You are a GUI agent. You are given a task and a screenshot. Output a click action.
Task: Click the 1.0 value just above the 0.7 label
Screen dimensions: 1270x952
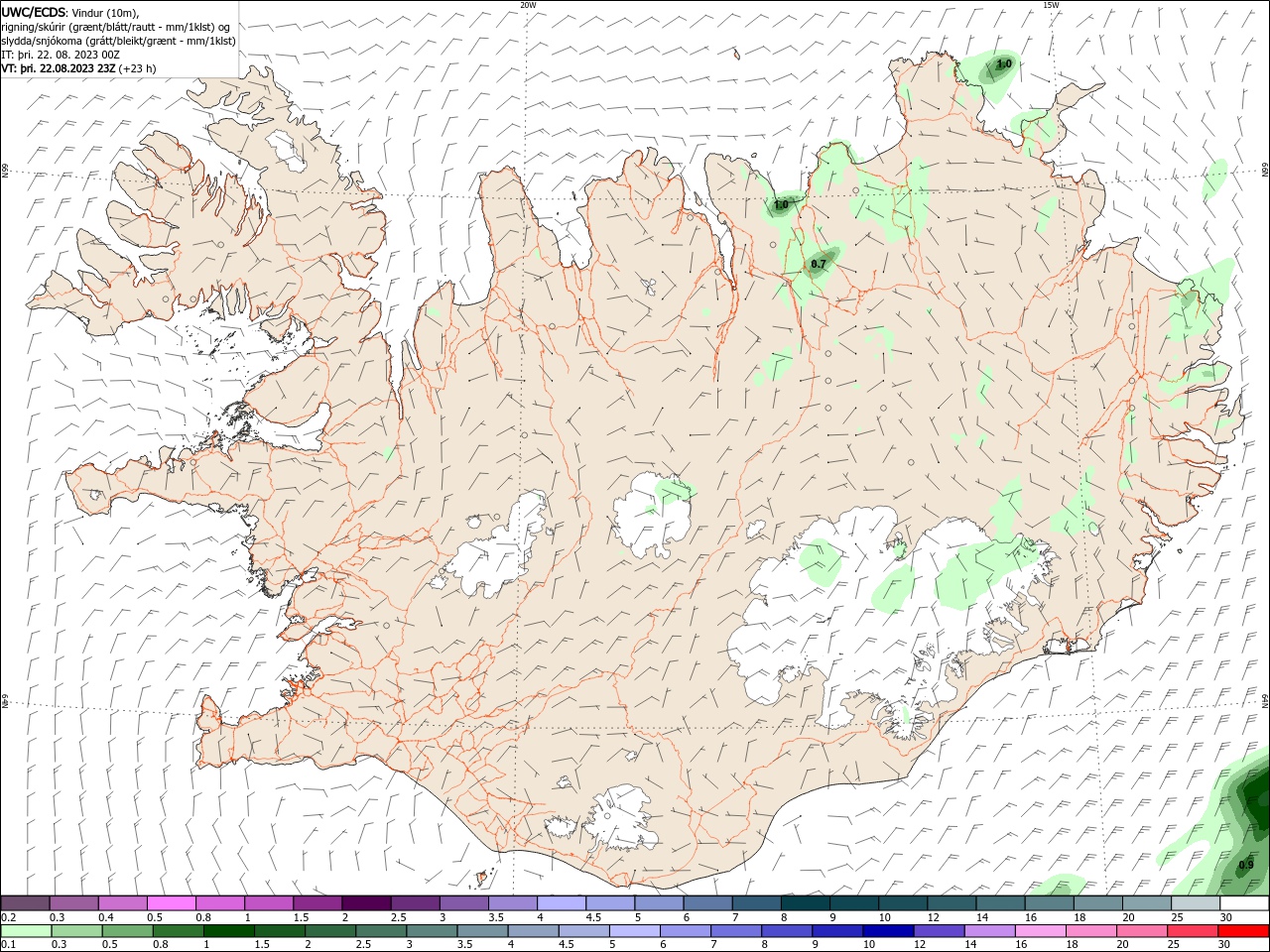point(781,205)
